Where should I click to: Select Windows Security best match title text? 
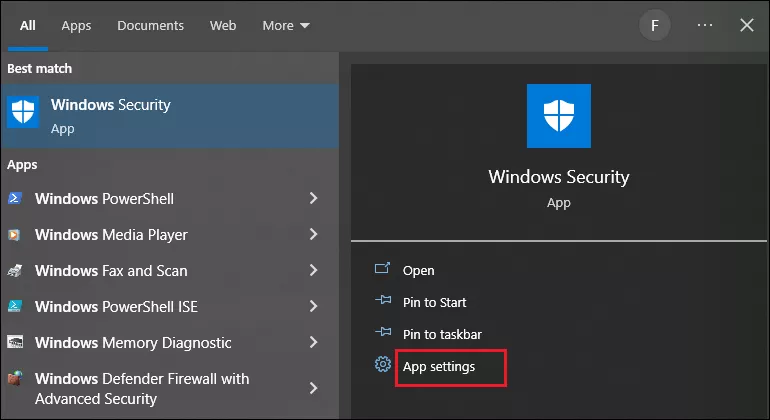pyautogui.click(x=111, y=105)
